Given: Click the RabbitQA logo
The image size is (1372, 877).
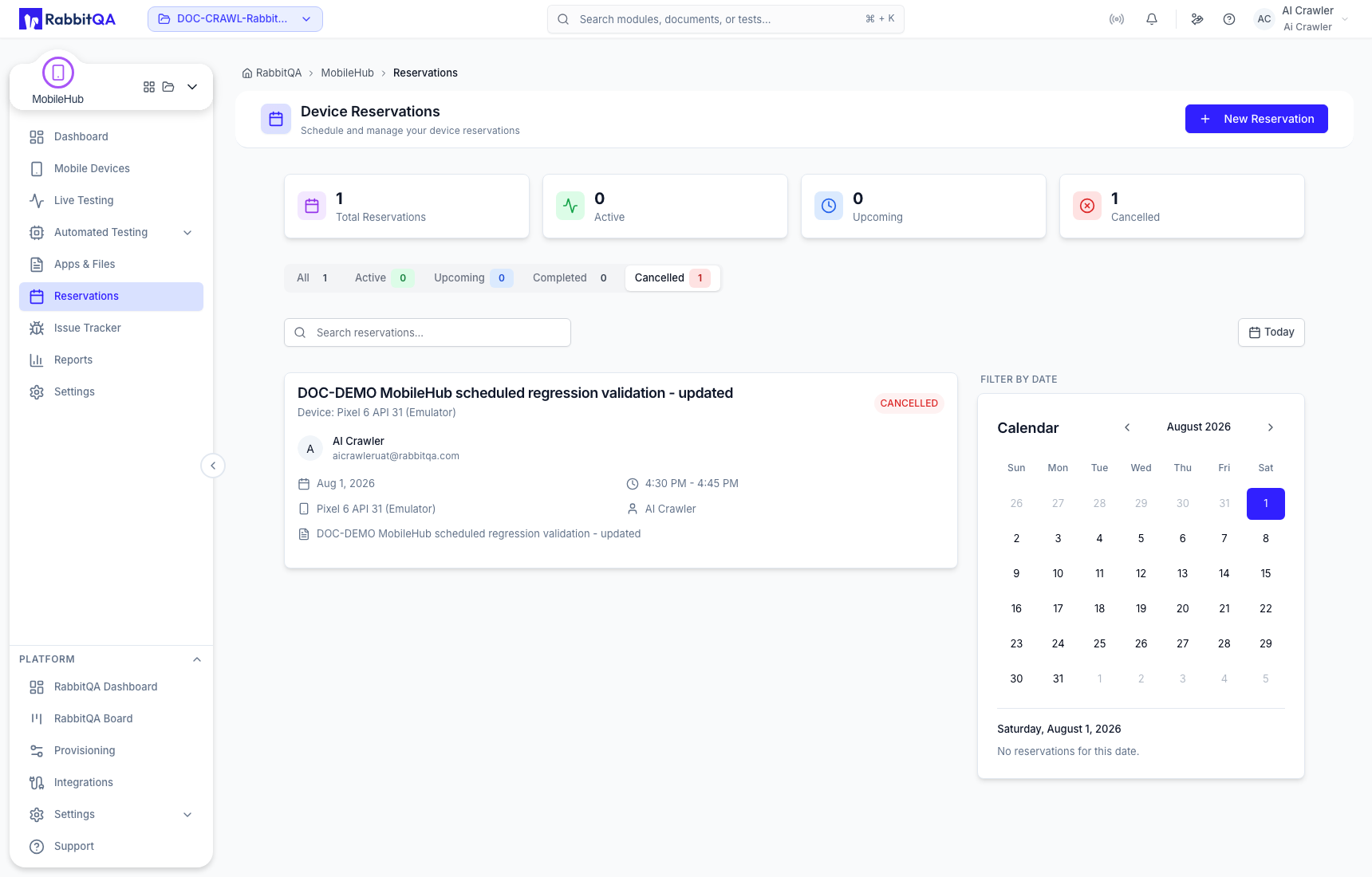Looking at the screenshot, I should [68, 19].
